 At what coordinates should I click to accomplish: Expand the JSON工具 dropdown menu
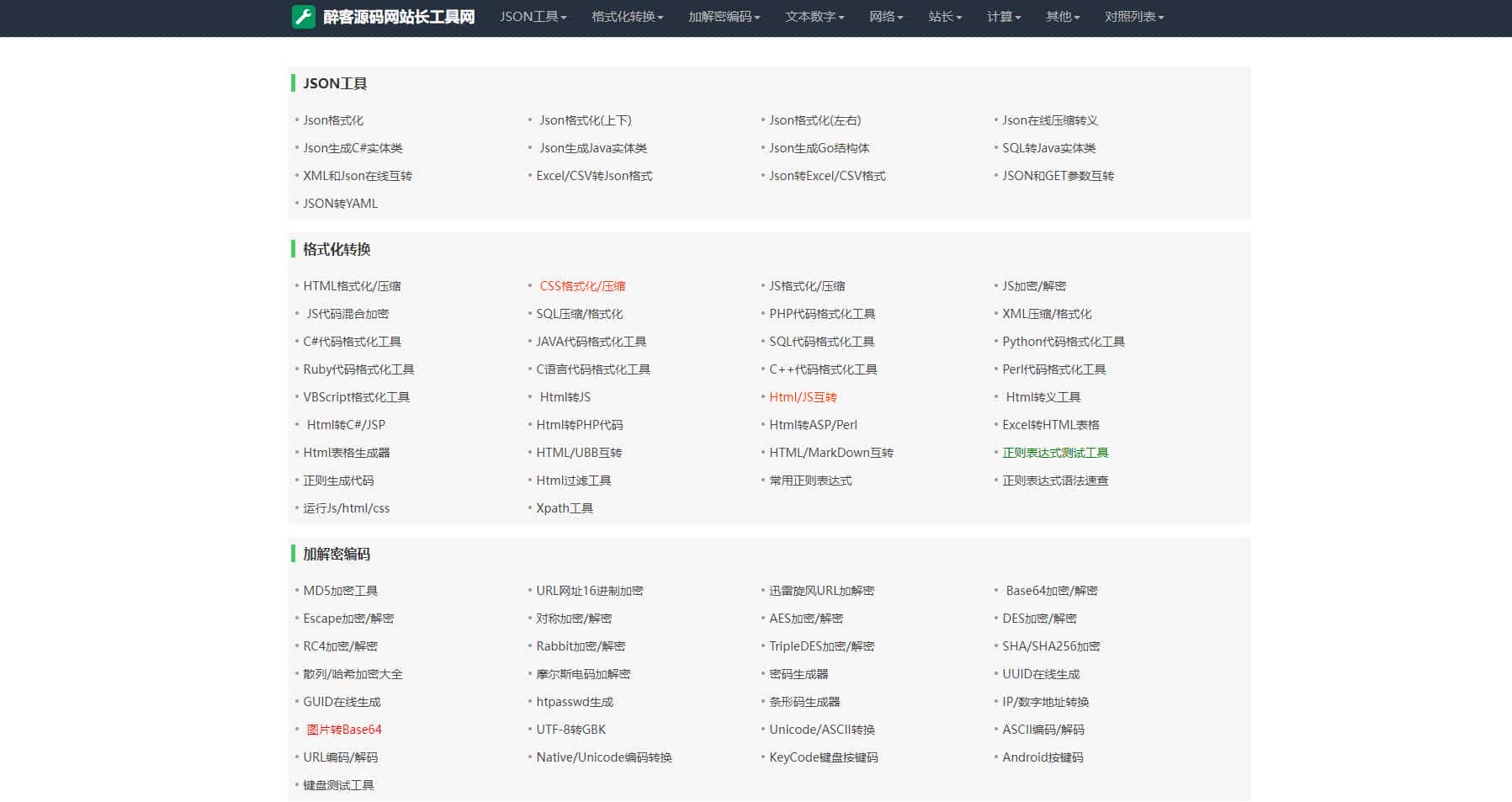click(533, 17)
